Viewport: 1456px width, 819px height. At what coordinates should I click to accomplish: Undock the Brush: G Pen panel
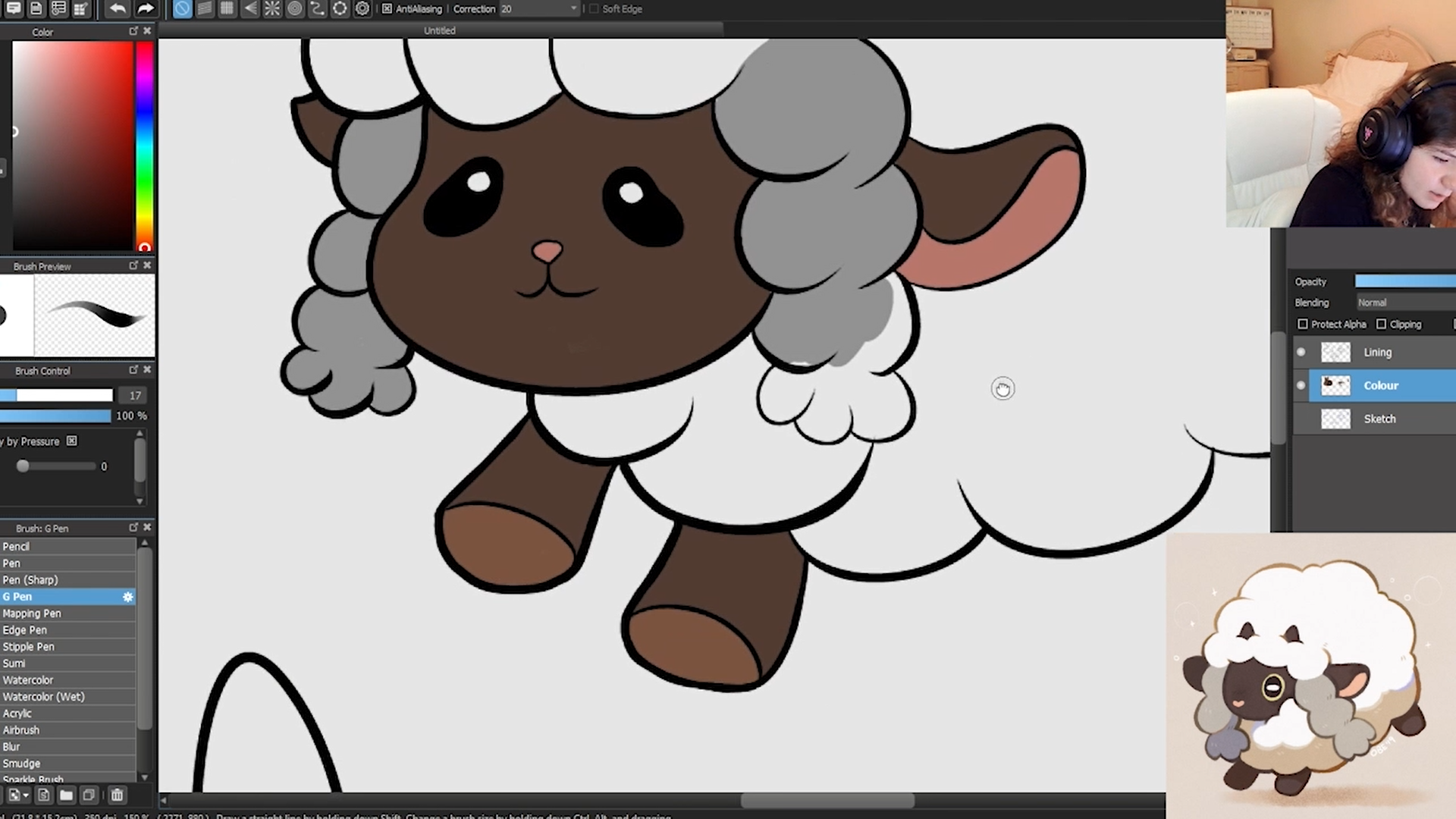click(x=133, y=527)
